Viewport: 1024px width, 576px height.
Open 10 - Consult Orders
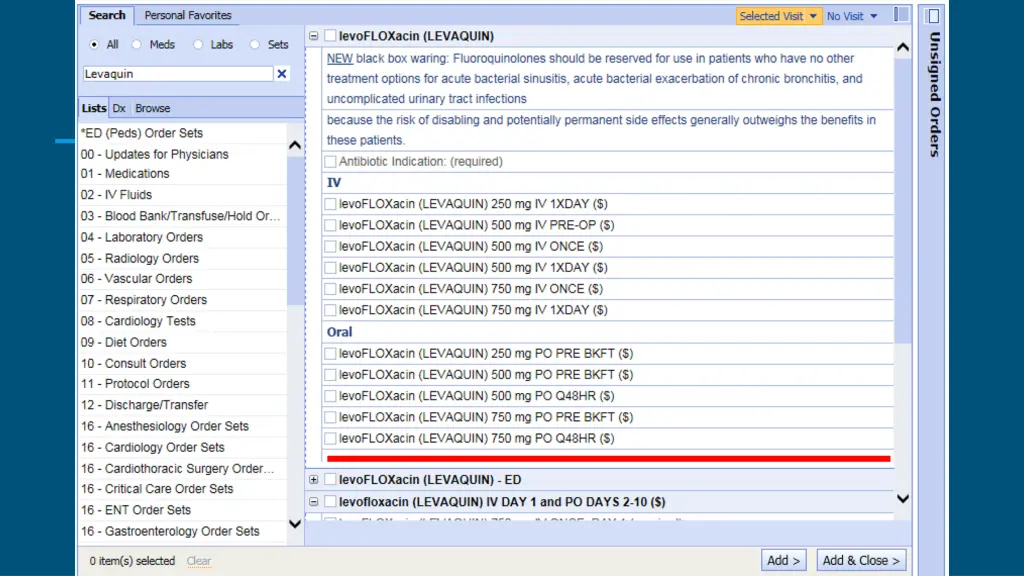[x=133, y=363]
